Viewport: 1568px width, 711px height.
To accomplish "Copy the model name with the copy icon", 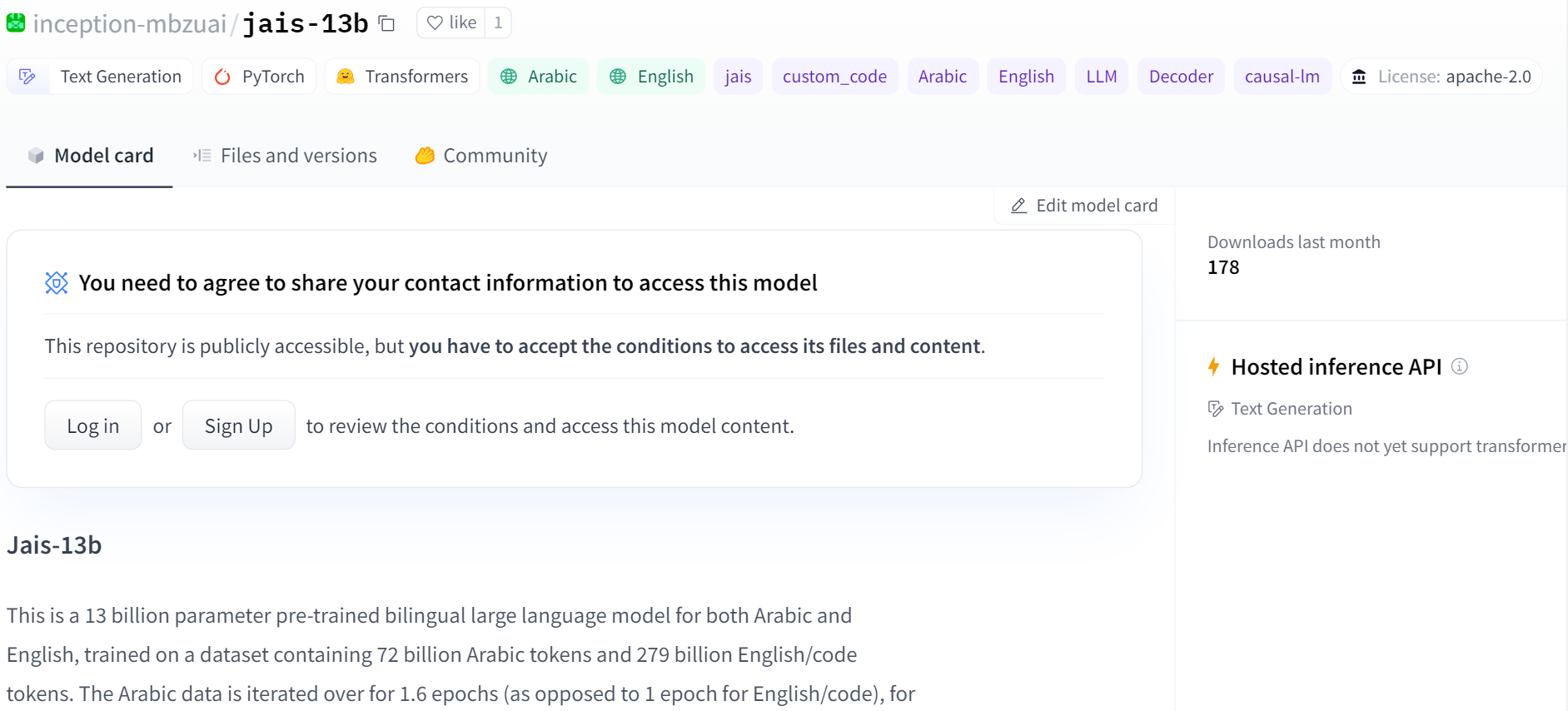I will pyautogui.click(x=386, y=23).
